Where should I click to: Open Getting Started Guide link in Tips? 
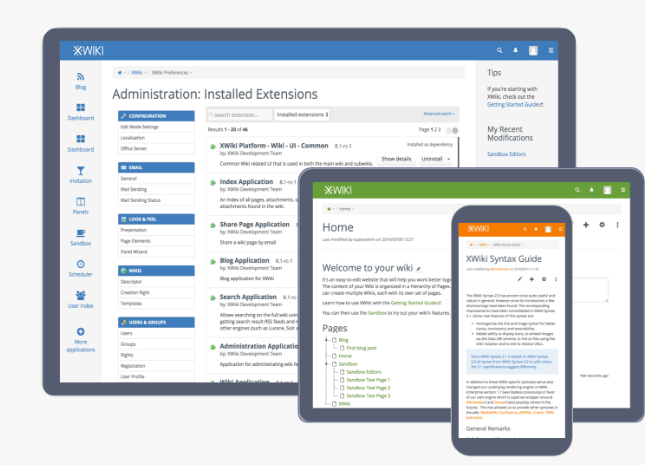pos(515,105)
